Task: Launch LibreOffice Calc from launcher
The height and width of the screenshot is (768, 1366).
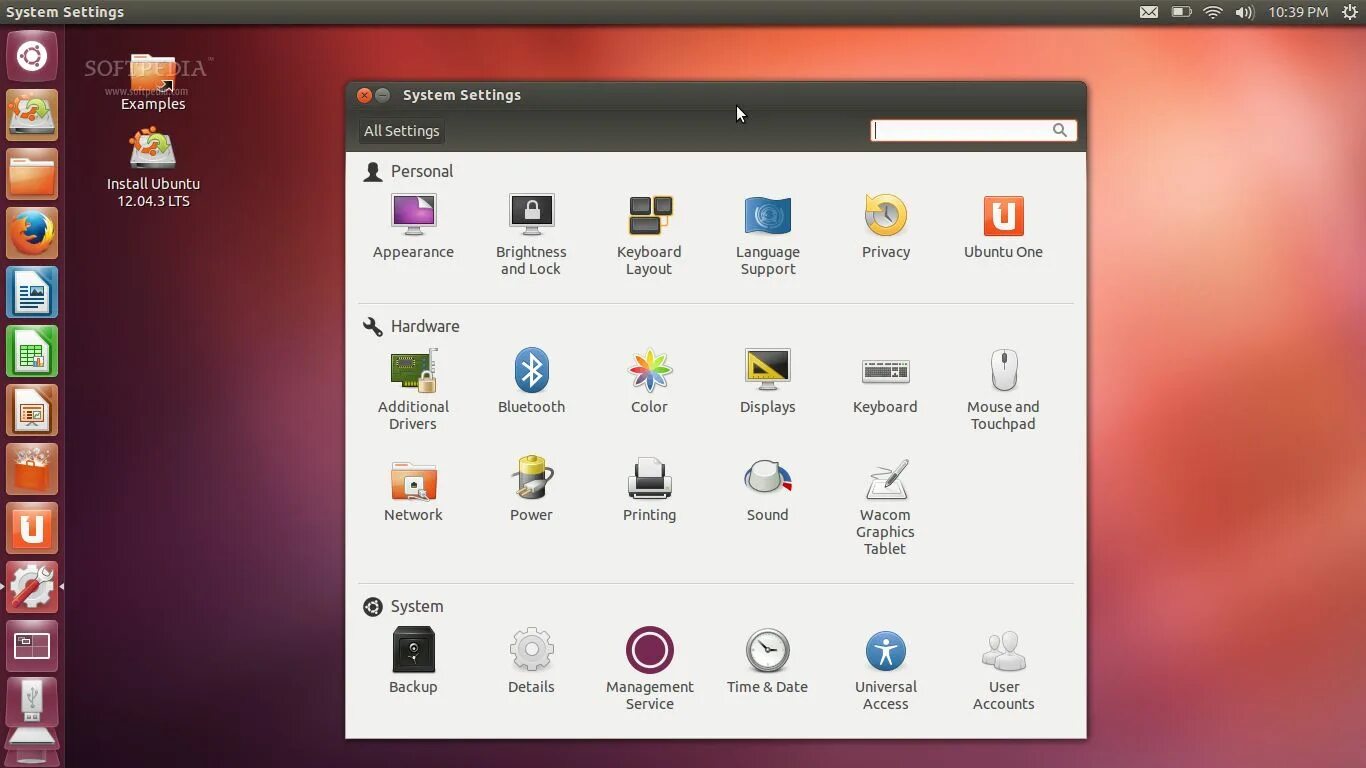Action: click(32, 351)
